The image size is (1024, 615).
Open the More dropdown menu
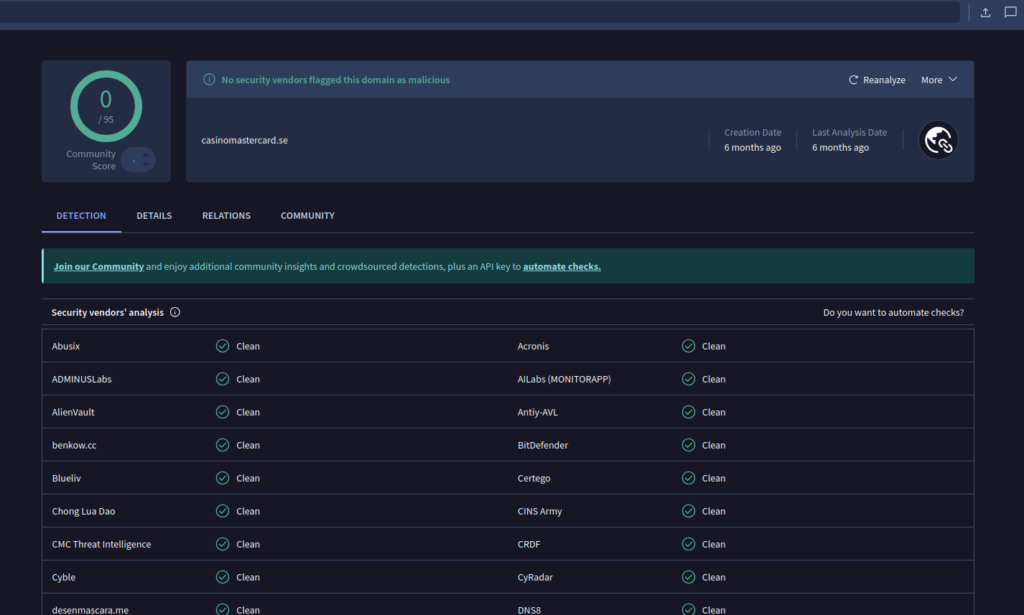pos(937,79)
